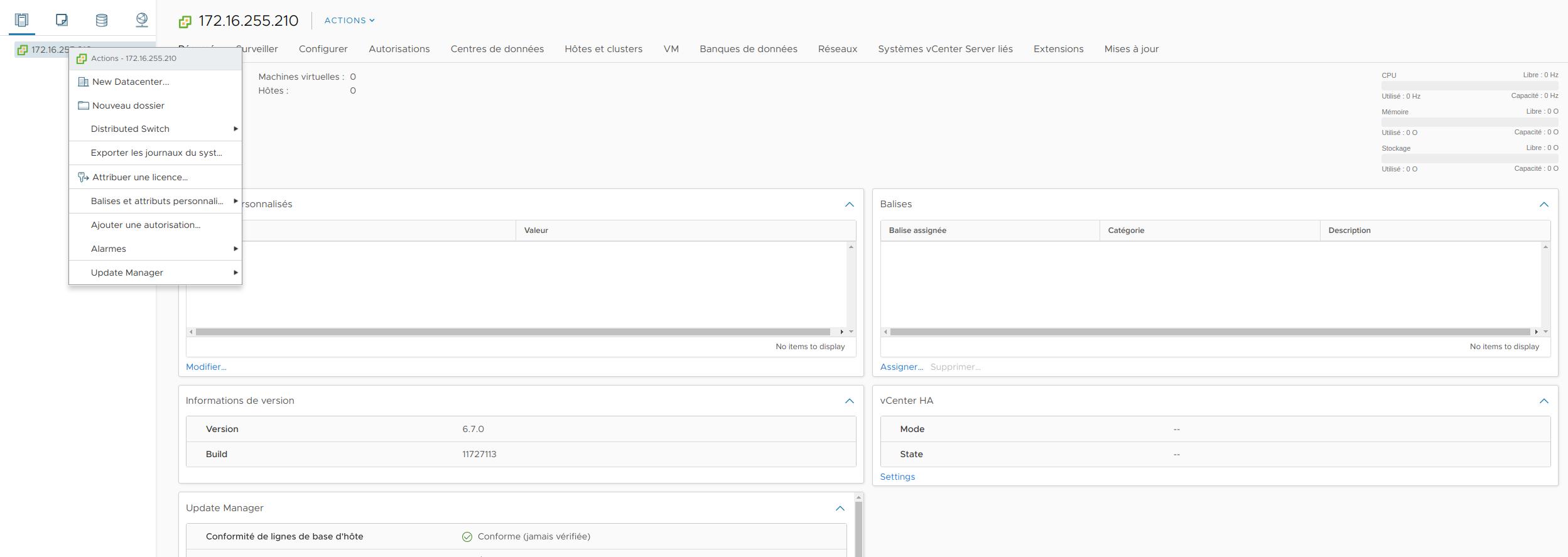
Task: Expand Alarmes submenu
Action: [x=155, y=249]
